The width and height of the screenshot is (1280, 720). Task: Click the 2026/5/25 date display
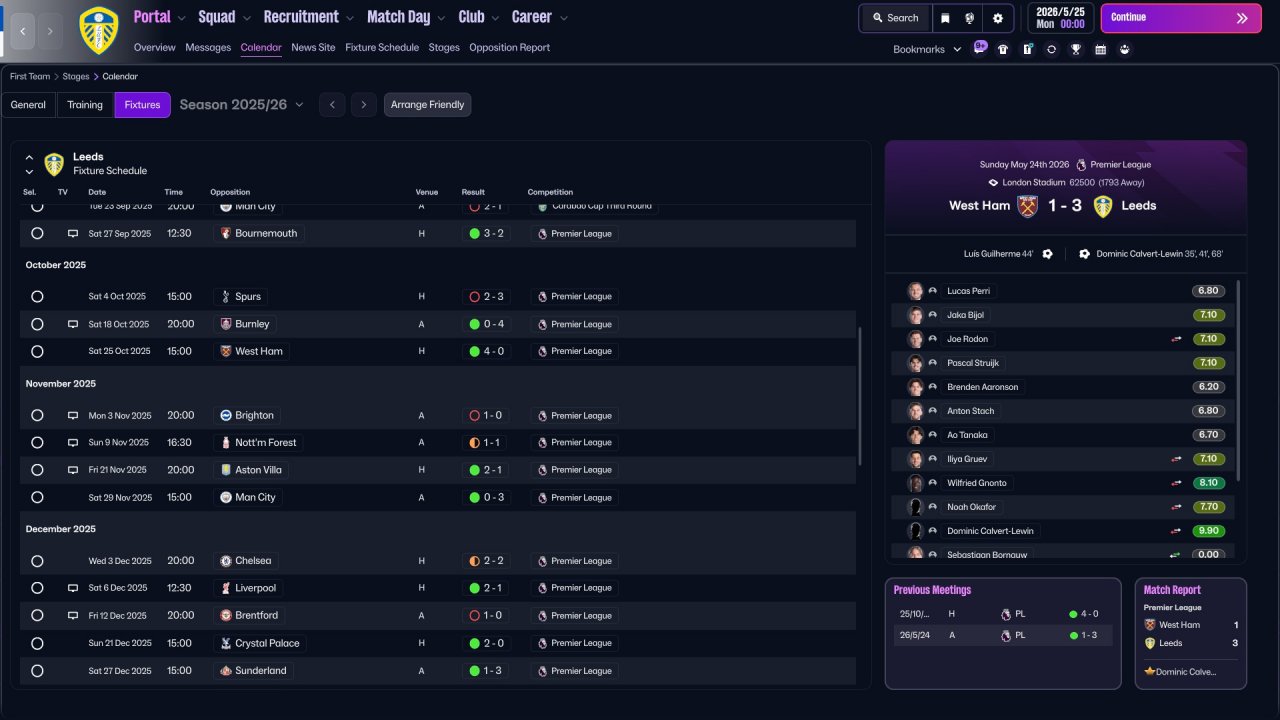coord(1060,18)
